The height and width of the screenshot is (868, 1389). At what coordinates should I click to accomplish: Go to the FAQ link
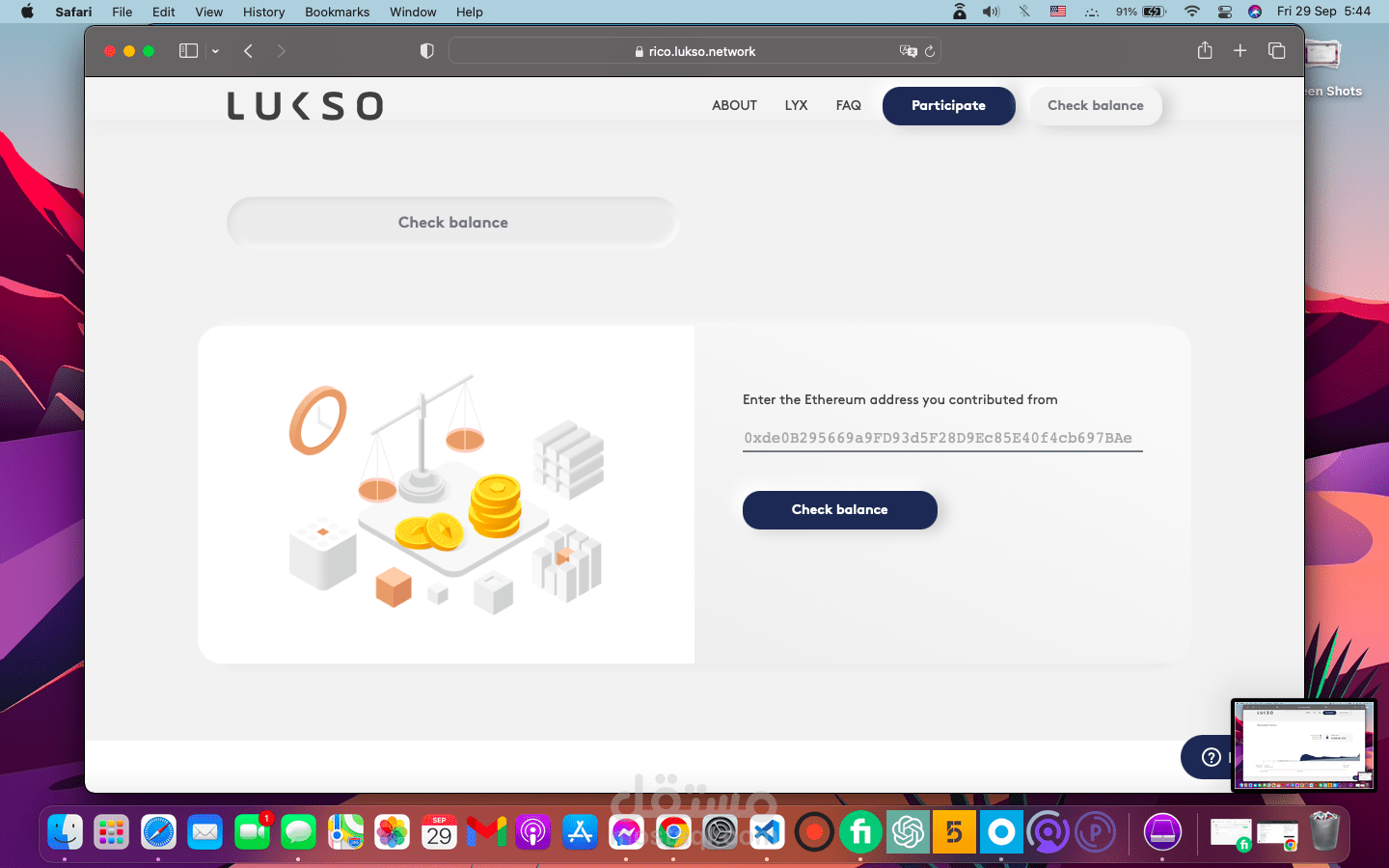[x=849, y=105]
